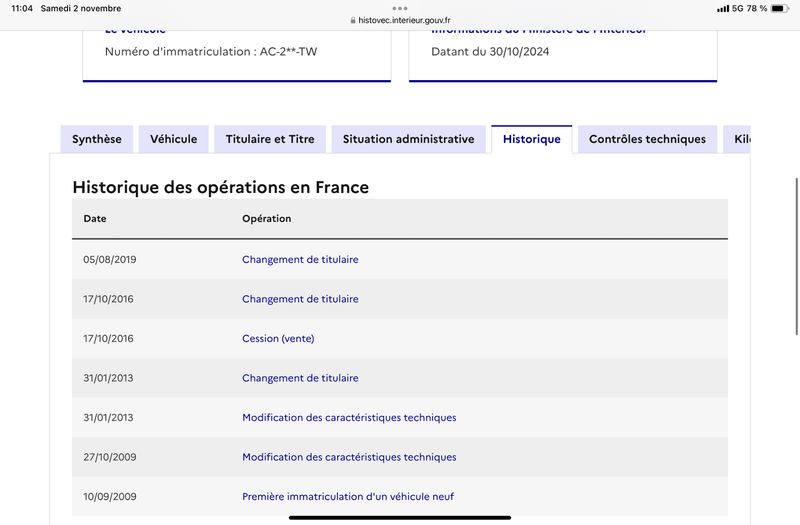Screen dimensions: 800x525
Task: Open Modification des caractéristiques techniques dated 31/01/2013
Action: (x=349, y=418)
